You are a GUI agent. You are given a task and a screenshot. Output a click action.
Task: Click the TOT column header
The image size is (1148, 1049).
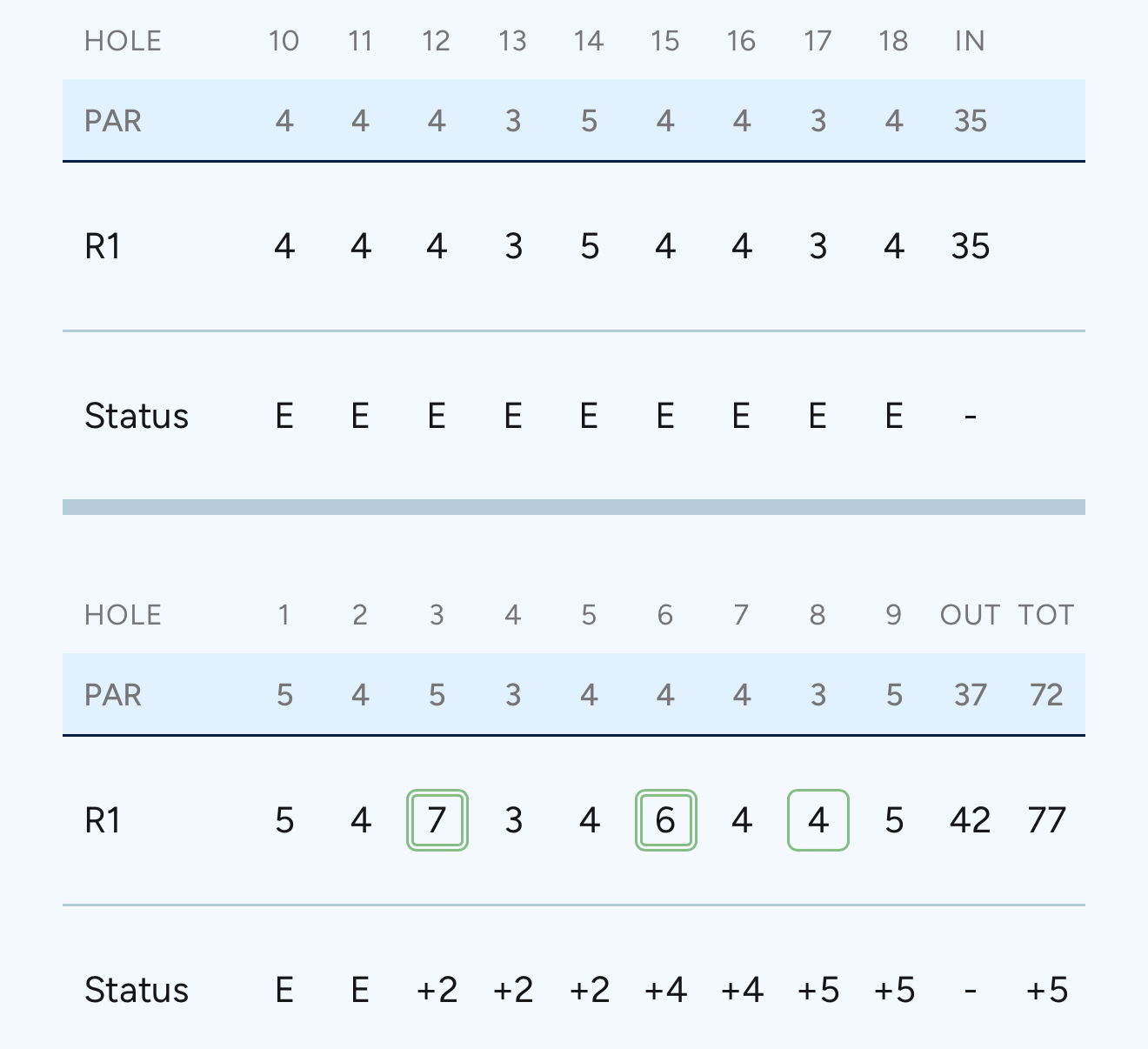(x=1047, y=615)
